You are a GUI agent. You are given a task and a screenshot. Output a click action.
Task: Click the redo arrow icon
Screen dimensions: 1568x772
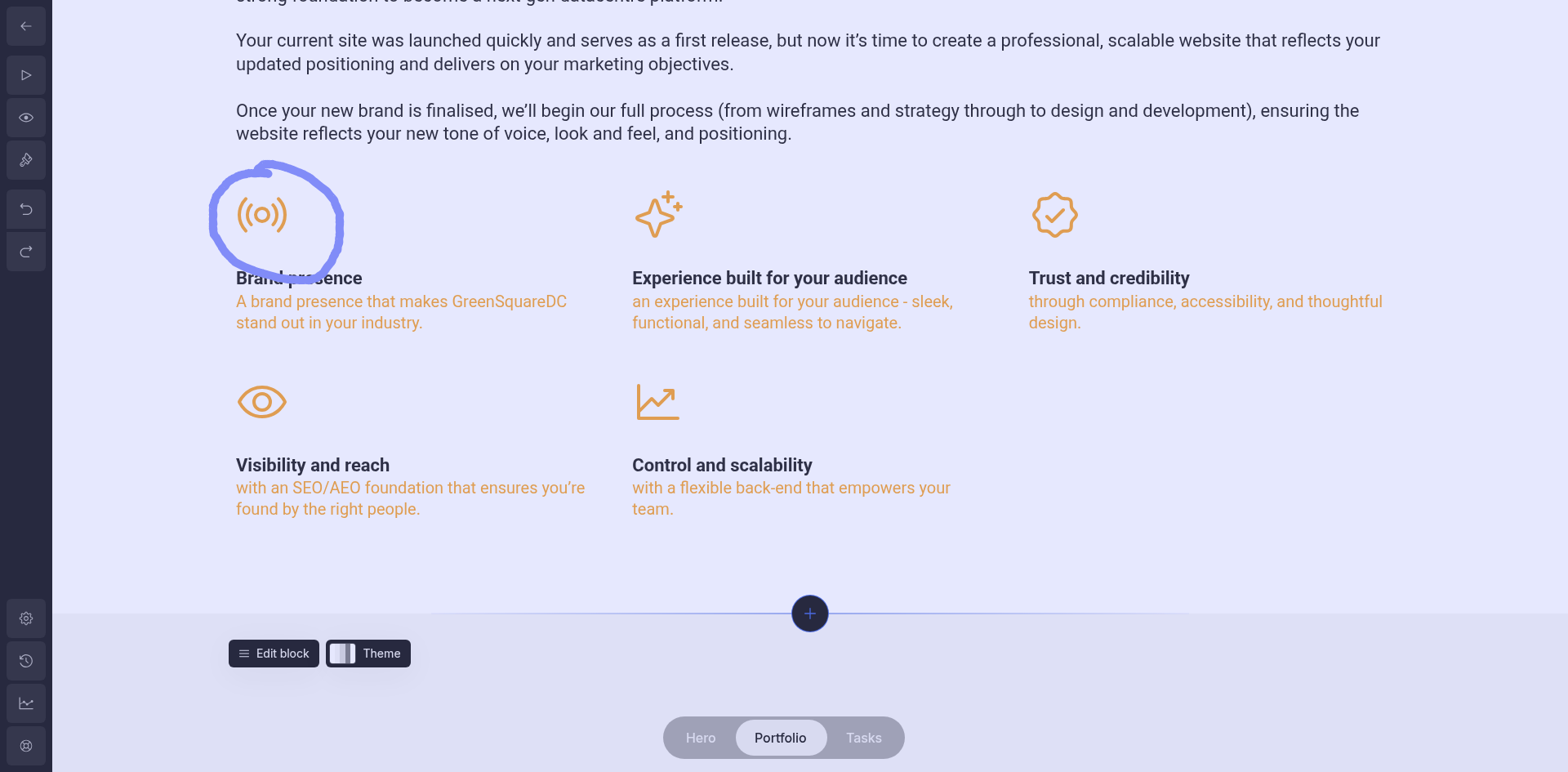click(26, 252)
